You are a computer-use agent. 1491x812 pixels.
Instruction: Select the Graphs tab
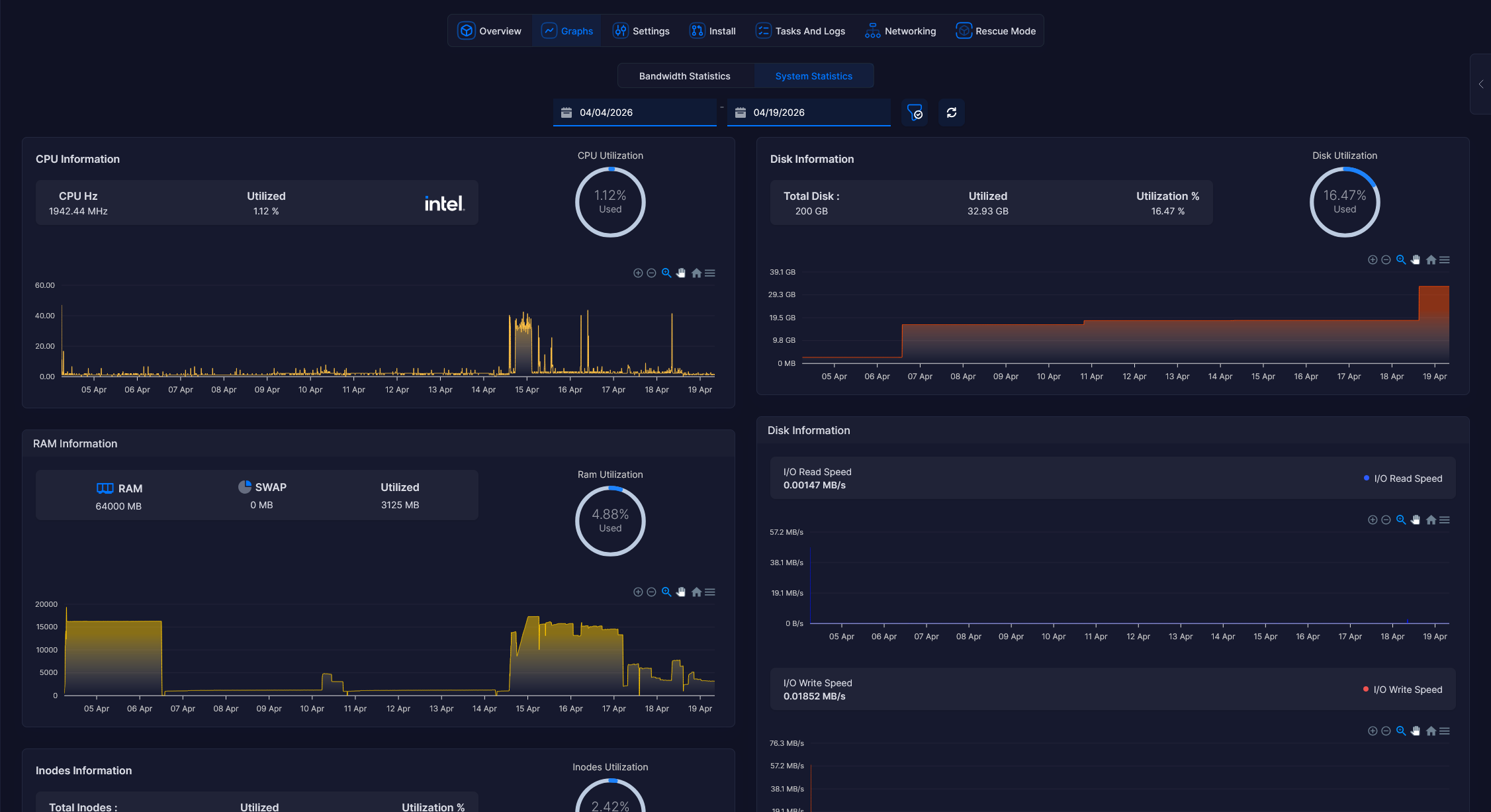[x=566, y=31]
